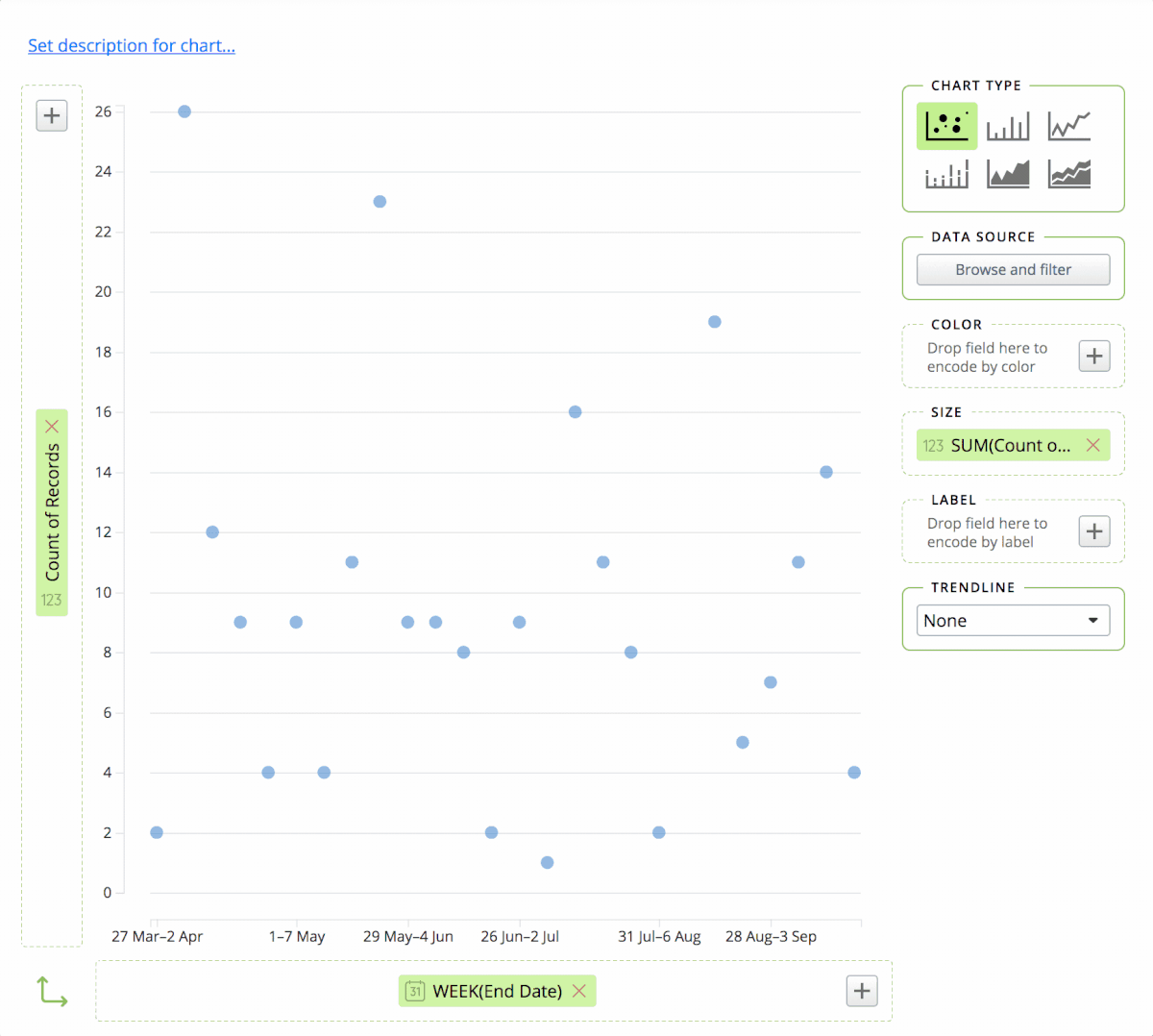Select the area chart chart type
The width and height of the screenshot is (1153, 1036).
click(1008, 174)
